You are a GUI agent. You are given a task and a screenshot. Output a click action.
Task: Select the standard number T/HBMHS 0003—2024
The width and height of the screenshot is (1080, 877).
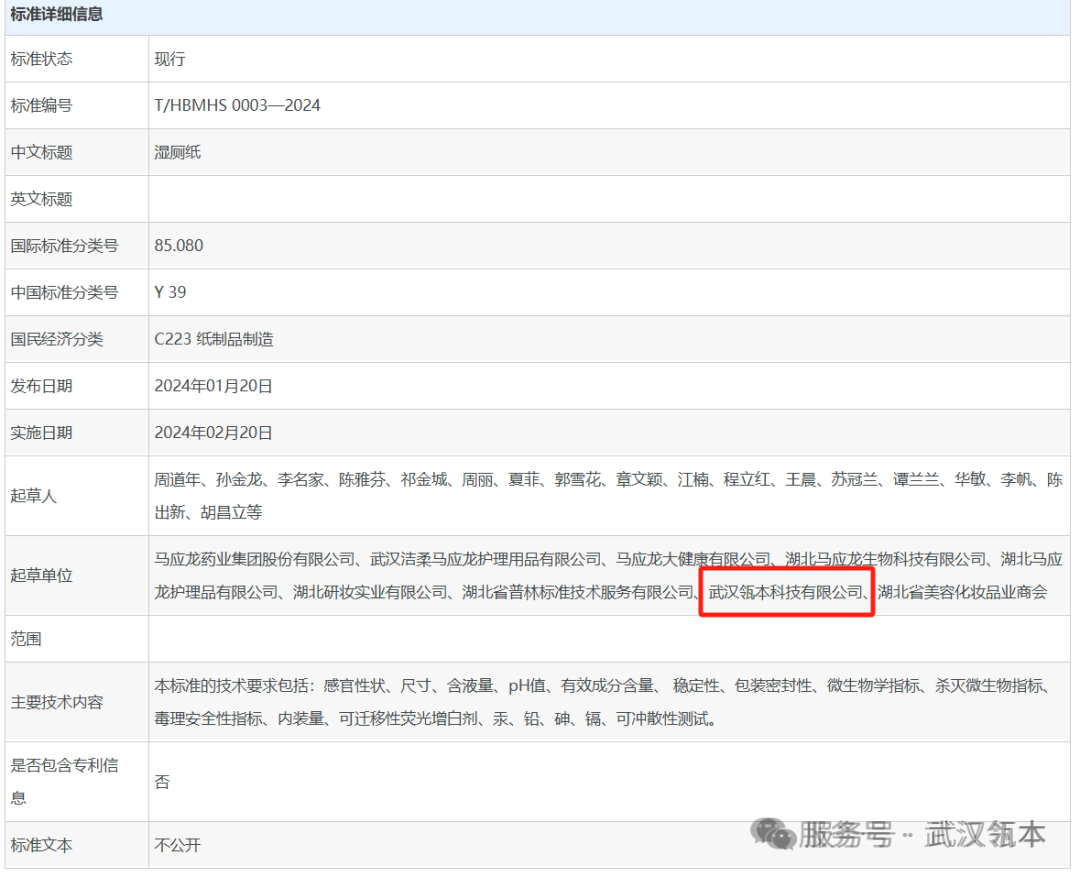pyautogui.click(x=237, y=105)
